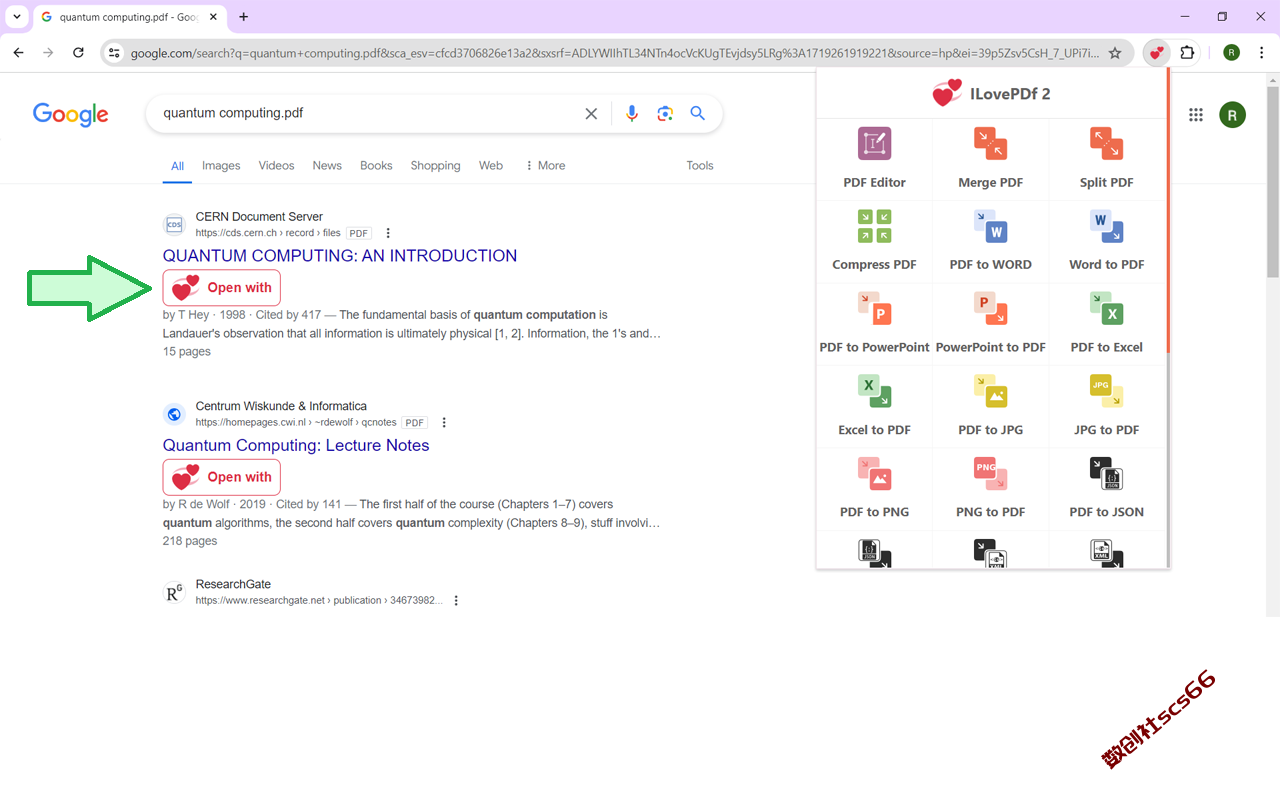1280x800 pixels.
Task: Open the new tab with plus button
Action: [x=244, y=17]
